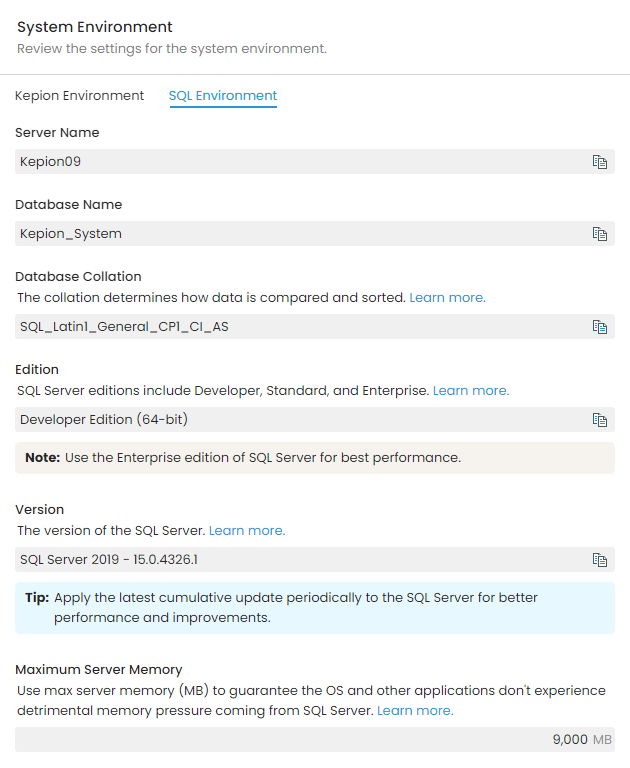Screen dimensions: 630x768
Task: Open Learn more link for Maximum Server Memory
Action: [415, 711]
